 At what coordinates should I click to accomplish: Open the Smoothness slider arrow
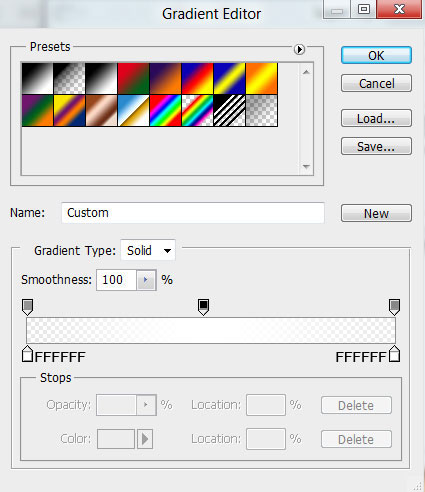click(x=146, y=280)
